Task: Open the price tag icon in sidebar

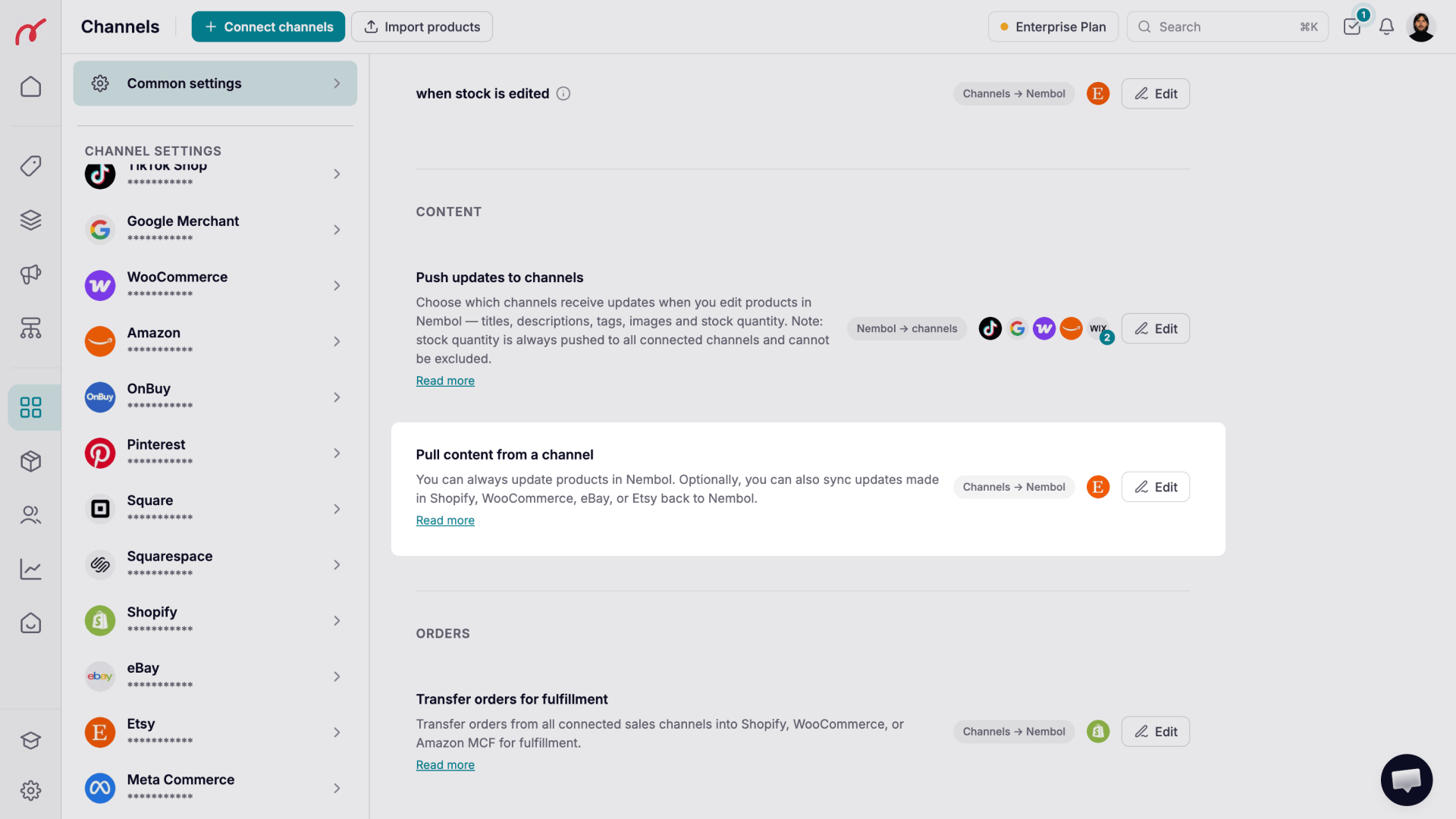Action: tap(30, 166)
